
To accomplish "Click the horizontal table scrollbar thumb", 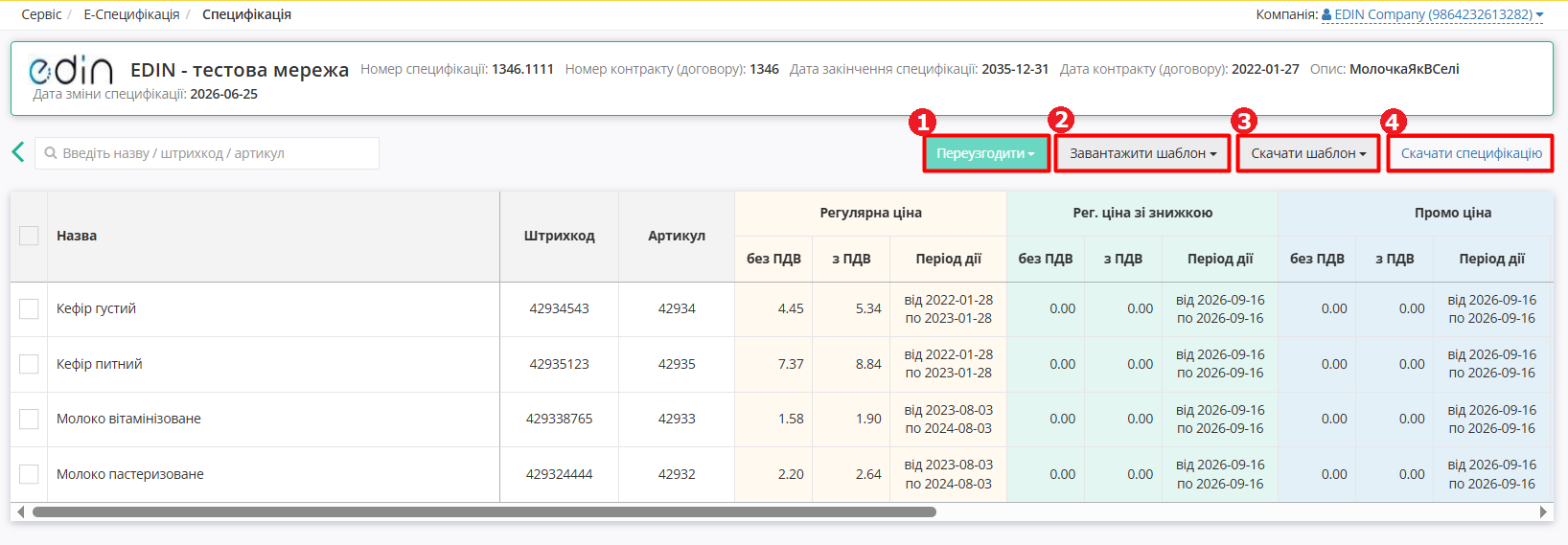I will (x=484, y=511).
